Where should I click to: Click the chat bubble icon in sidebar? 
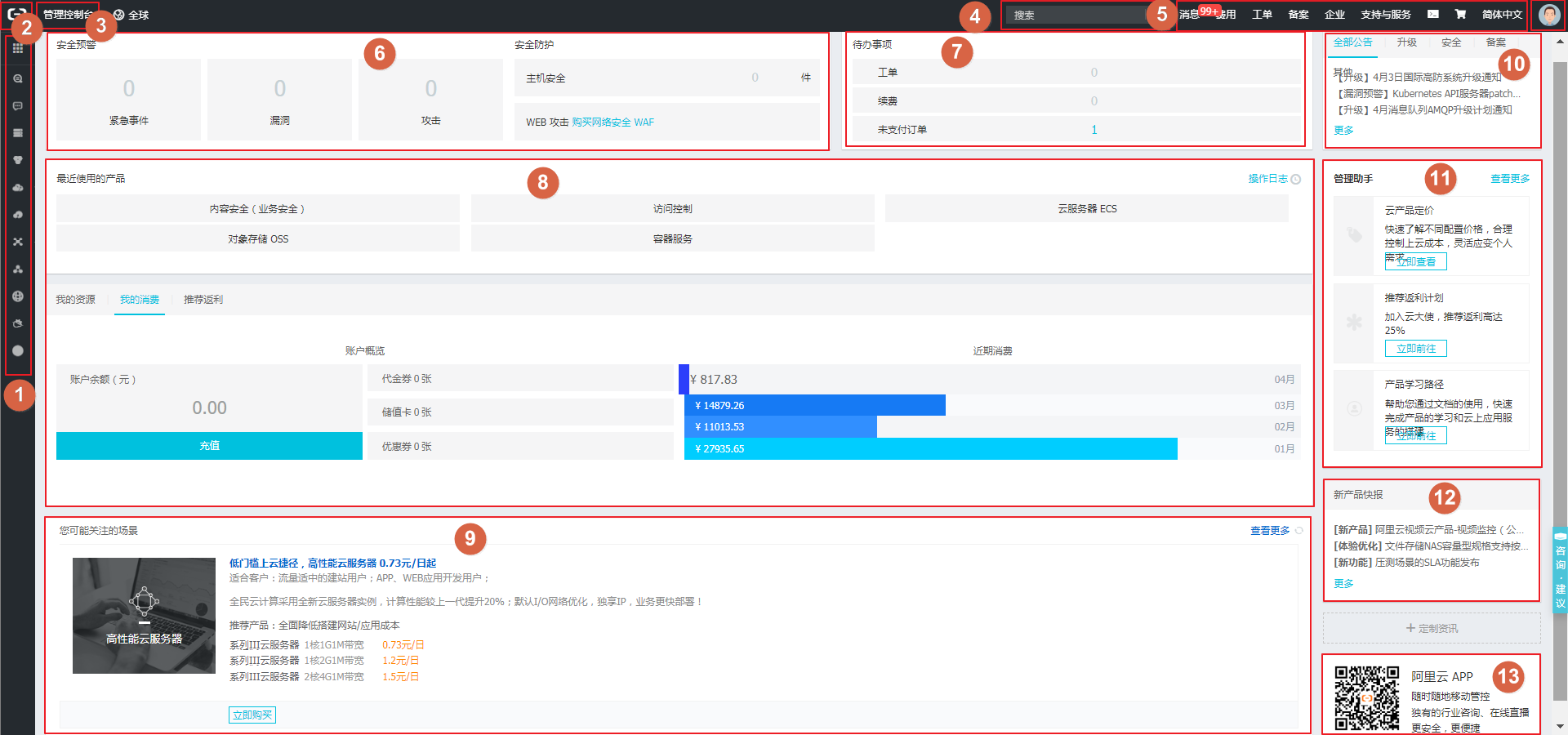pyautogui.click(x=18, y=106)
